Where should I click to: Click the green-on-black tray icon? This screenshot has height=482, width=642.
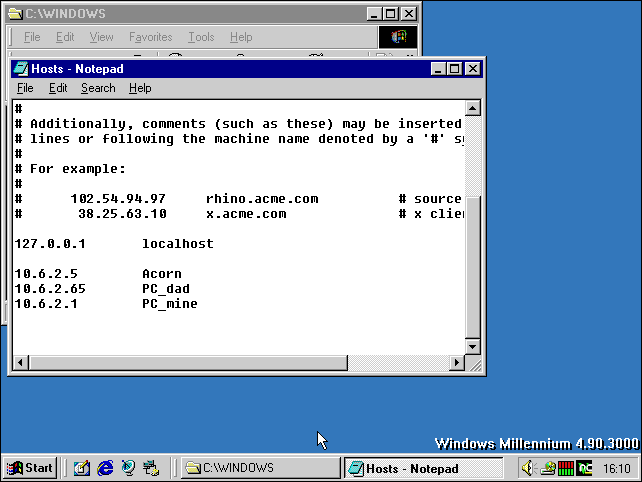pos(584,468)
